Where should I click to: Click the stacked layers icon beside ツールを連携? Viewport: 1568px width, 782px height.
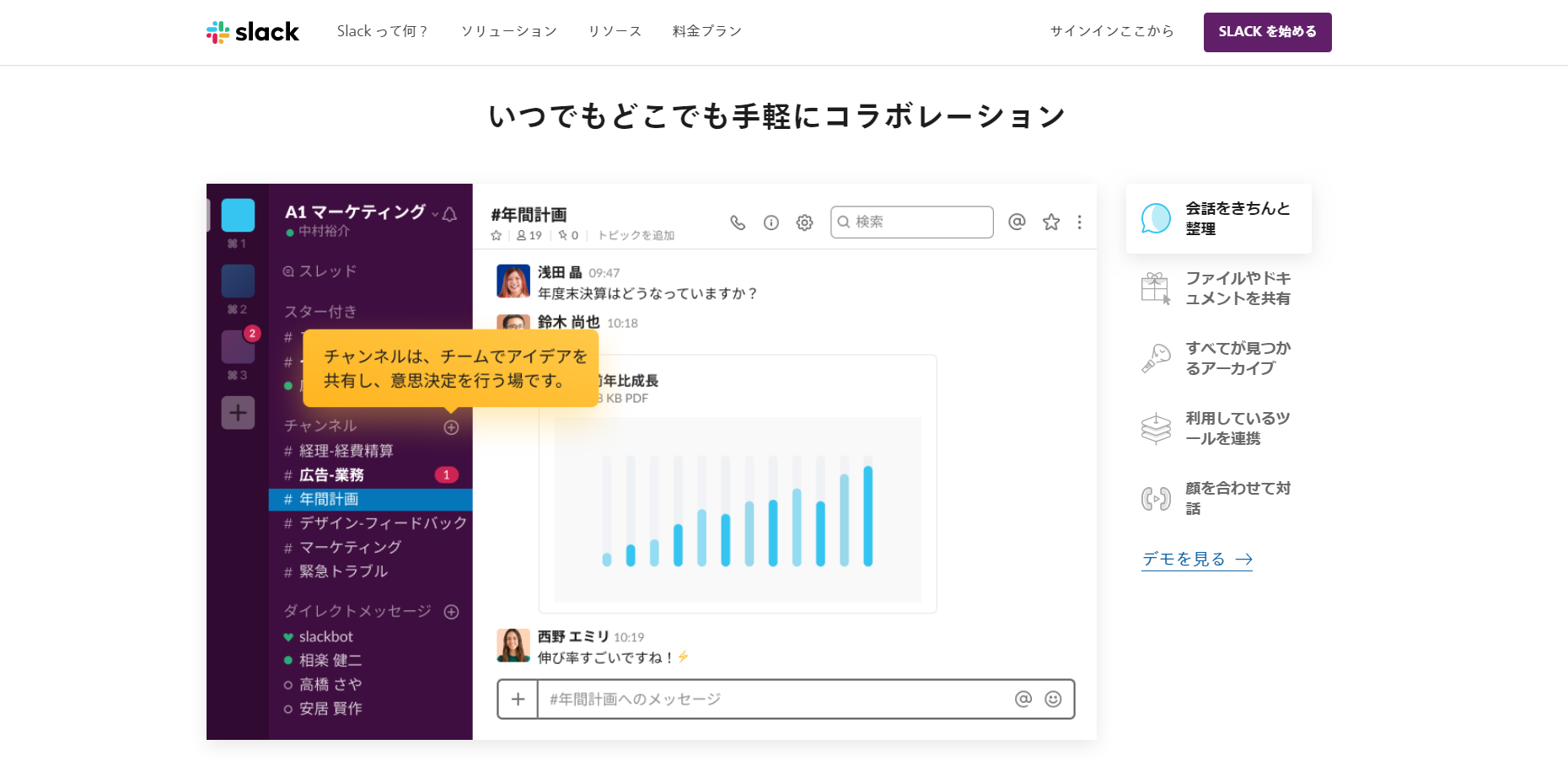[x=1156, y=428]
